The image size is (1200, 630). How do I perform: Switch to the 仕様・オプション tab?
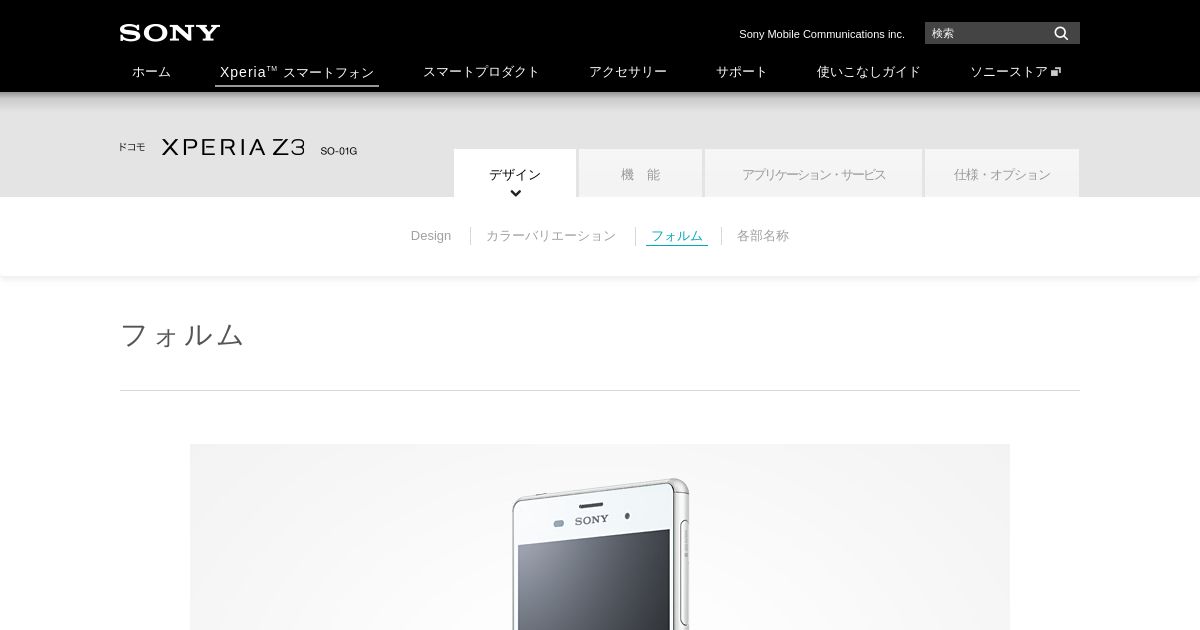1002,173
